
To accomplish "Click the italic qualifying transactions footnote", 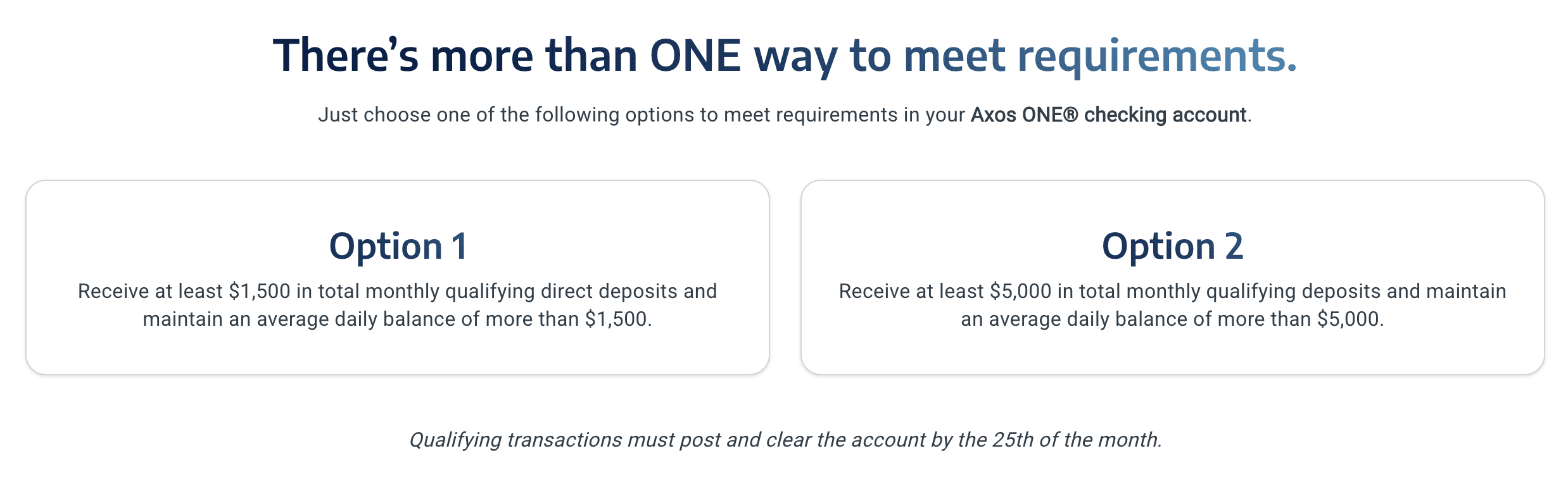I will (785, 440).
